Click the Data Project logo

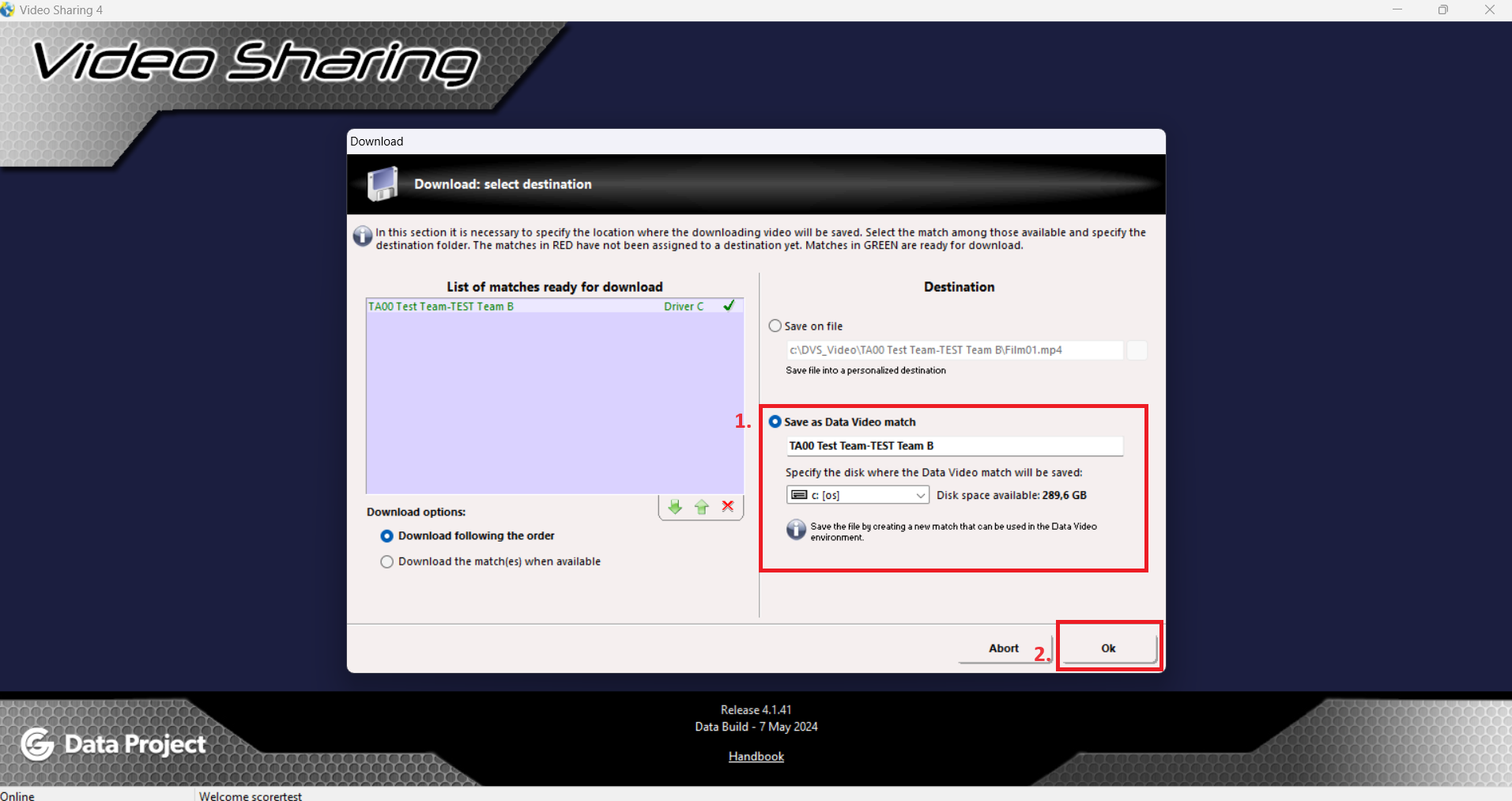(113, 744)
